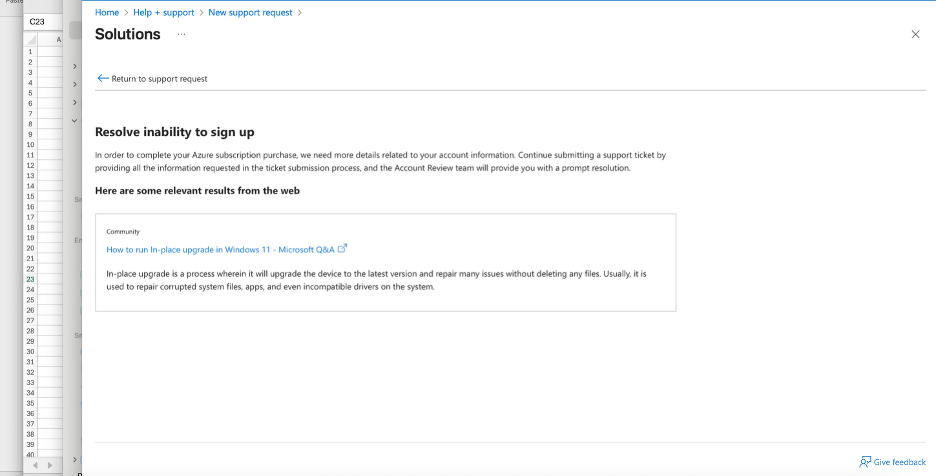Screen dimensions: 936x476
Task: Collapse the down chevron beside row 8
Action: click(x=75, y=121)
